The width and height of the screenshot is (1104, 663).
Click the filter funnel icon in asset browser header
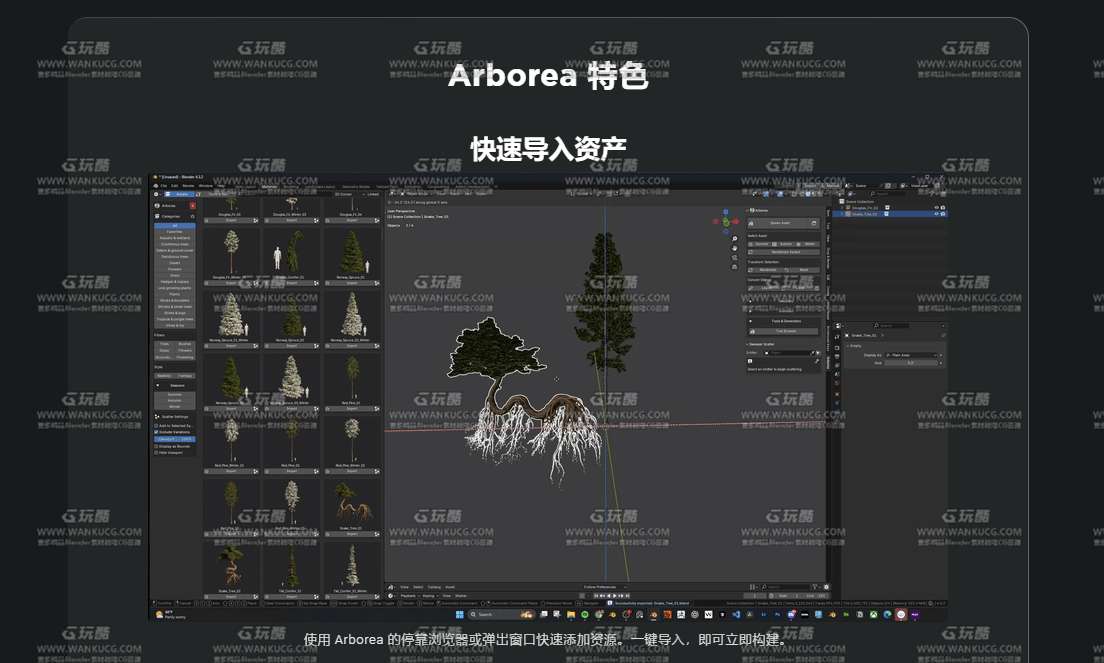[815, 586]
